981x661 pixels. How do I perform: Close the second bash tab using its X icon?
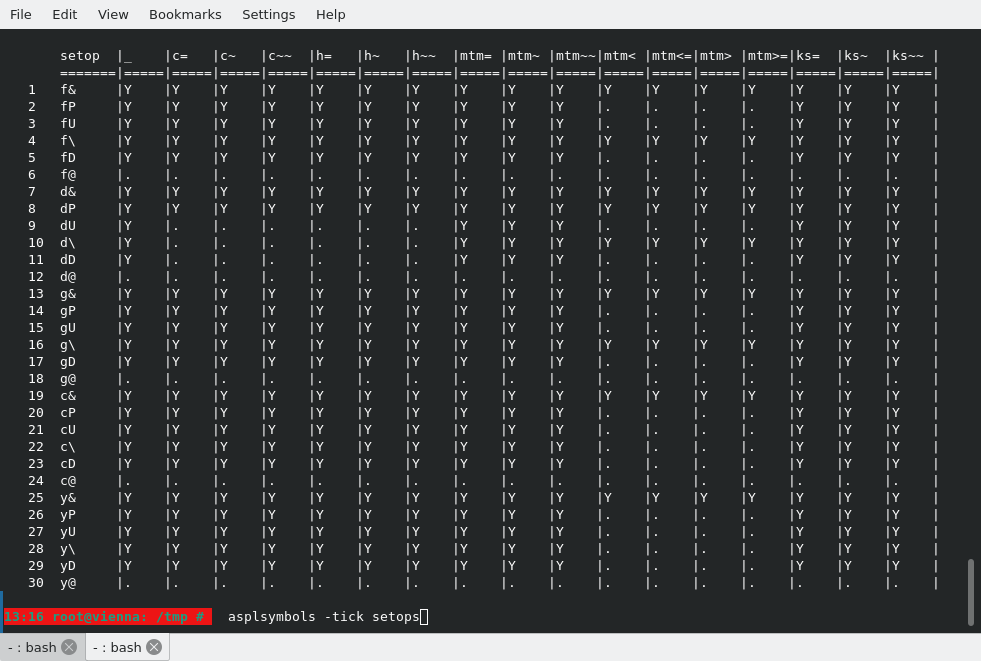154,647
